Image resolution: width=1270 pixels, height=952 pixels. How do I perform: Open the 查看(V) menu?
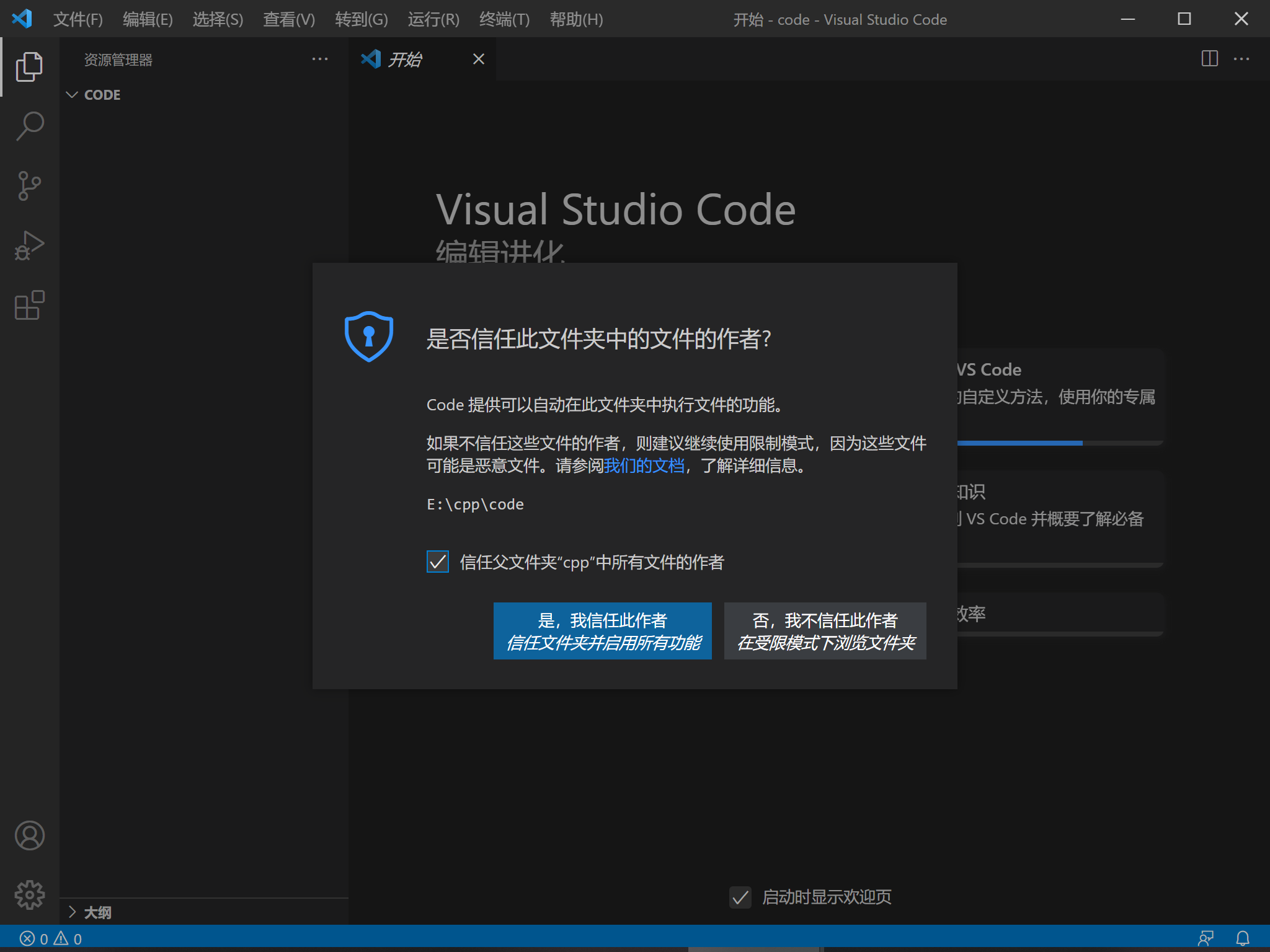289,19
